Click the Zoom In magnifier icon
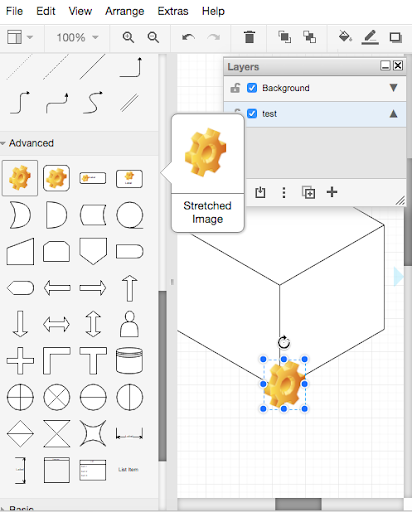 pos(128,37)
